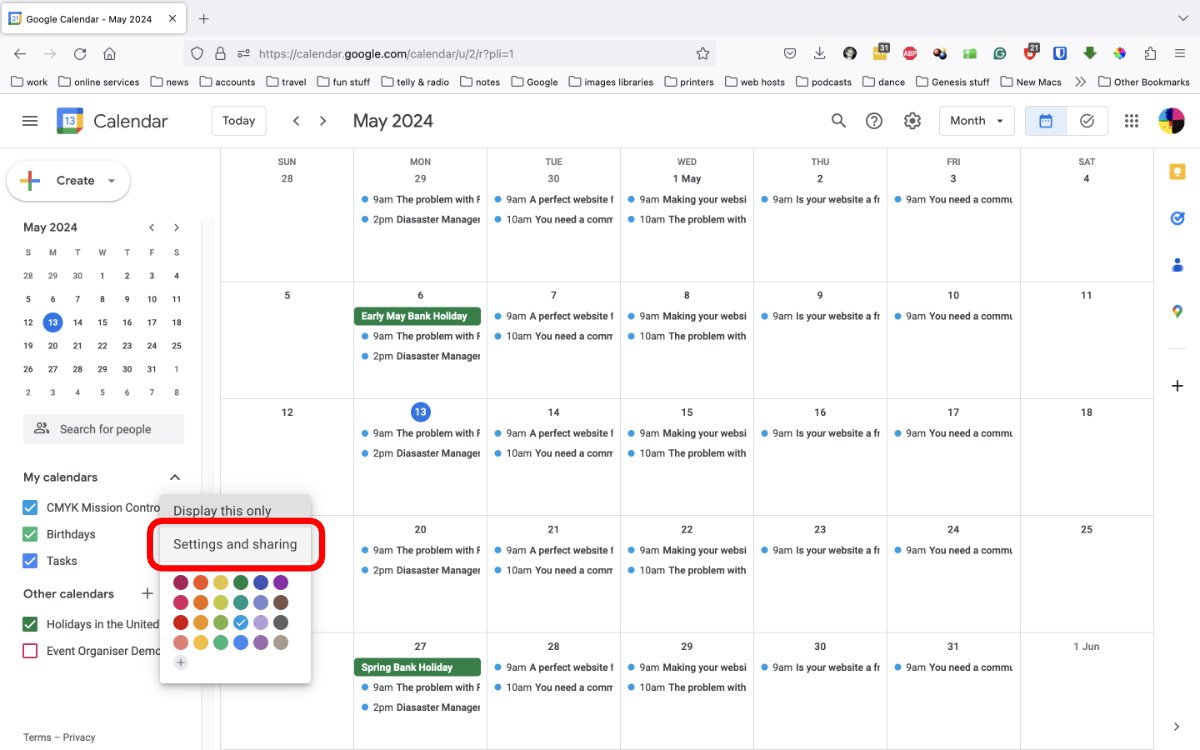Open Contacts in the side panel
The image size is (1200, 750).
coord(1178,265)
